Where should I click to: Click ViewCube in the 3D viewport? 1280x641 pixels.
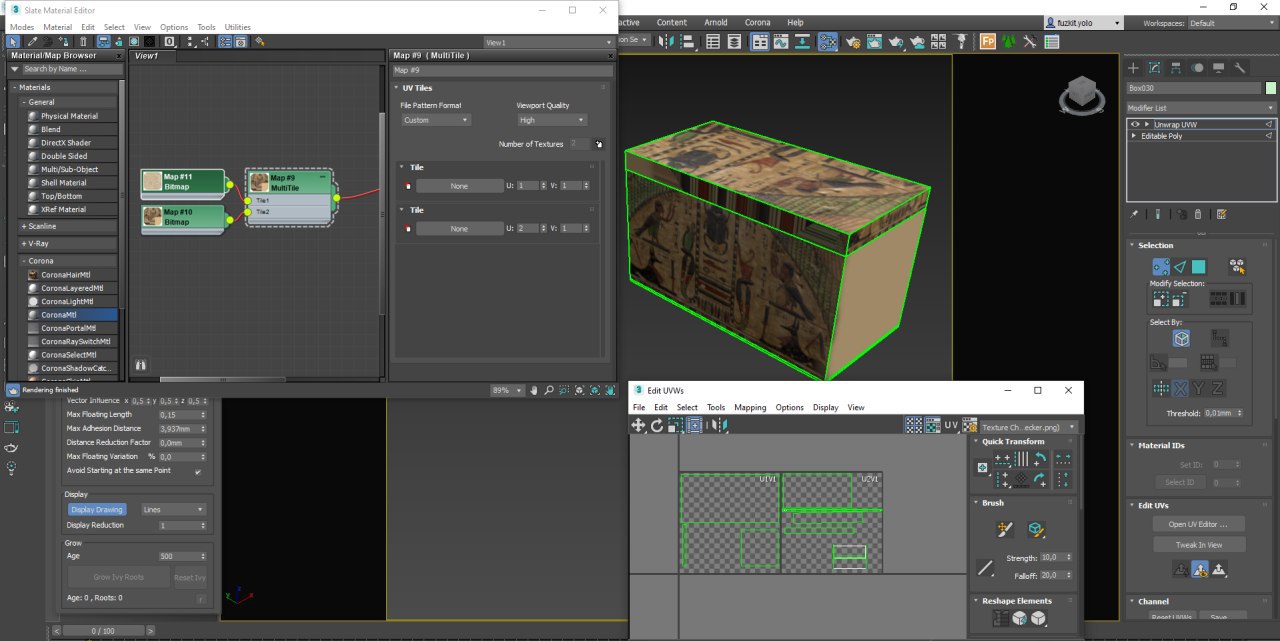(x=1082, y=95)
